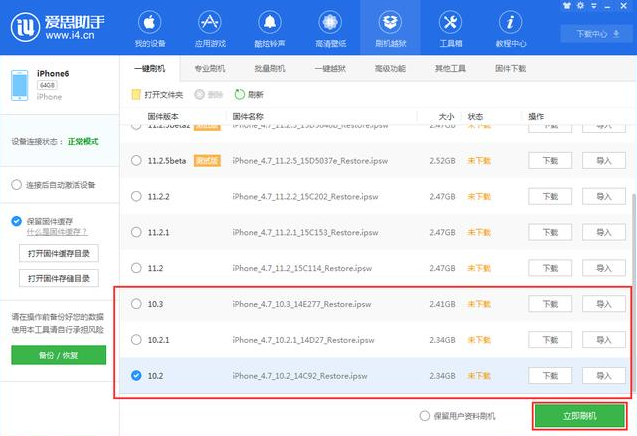
Task: Click 打开固件存储目录 button
Action: click(x=58, y=278)
